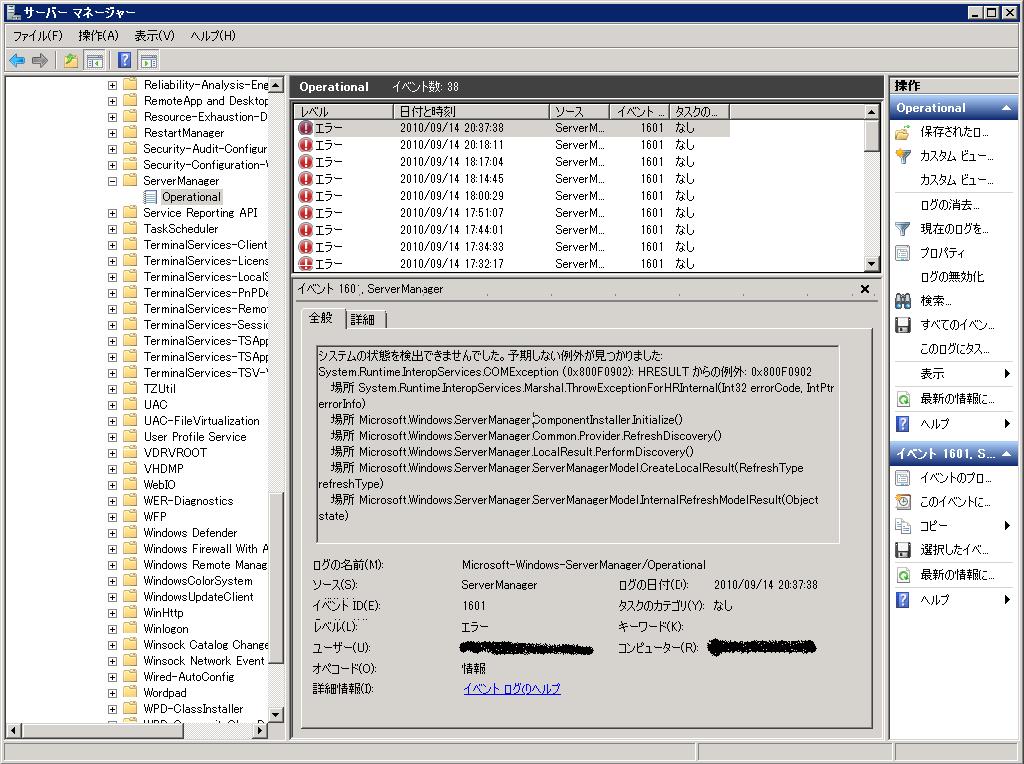Click Attach task to log (このログにタス)
The image size is (1024, 764).
pos(953,349)
